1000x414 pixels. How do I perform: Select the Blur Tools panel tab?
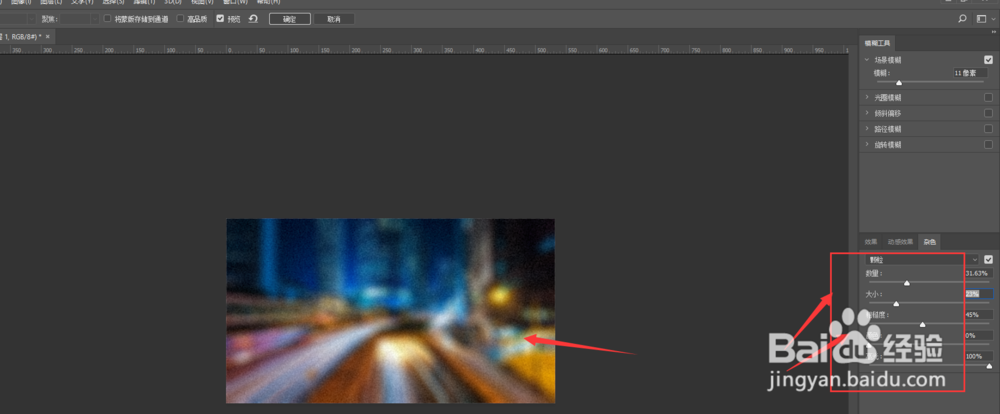pyautogui.click(x=878, y=43)
